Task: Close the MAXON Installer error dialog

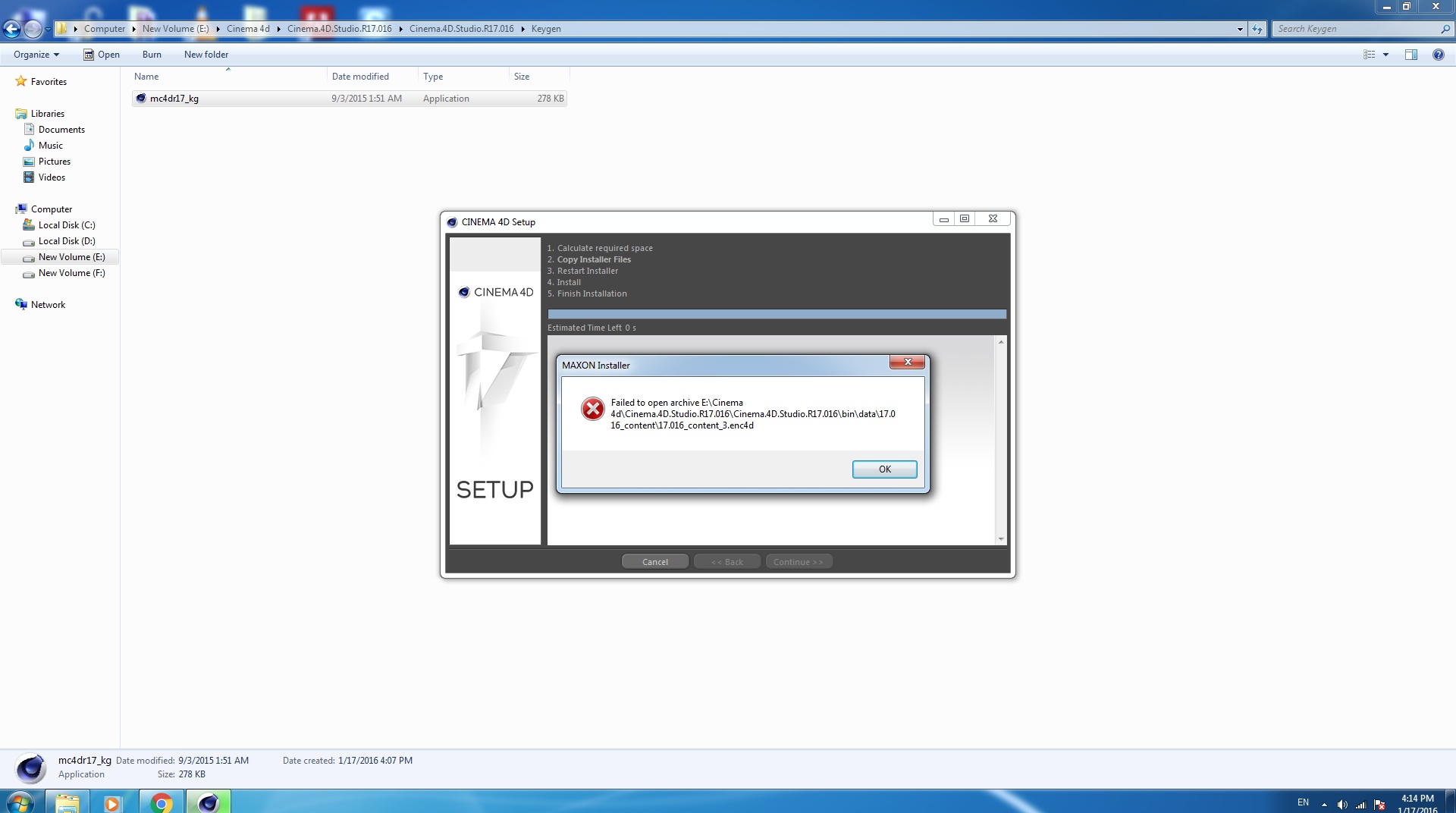Action: pos(907,363)
